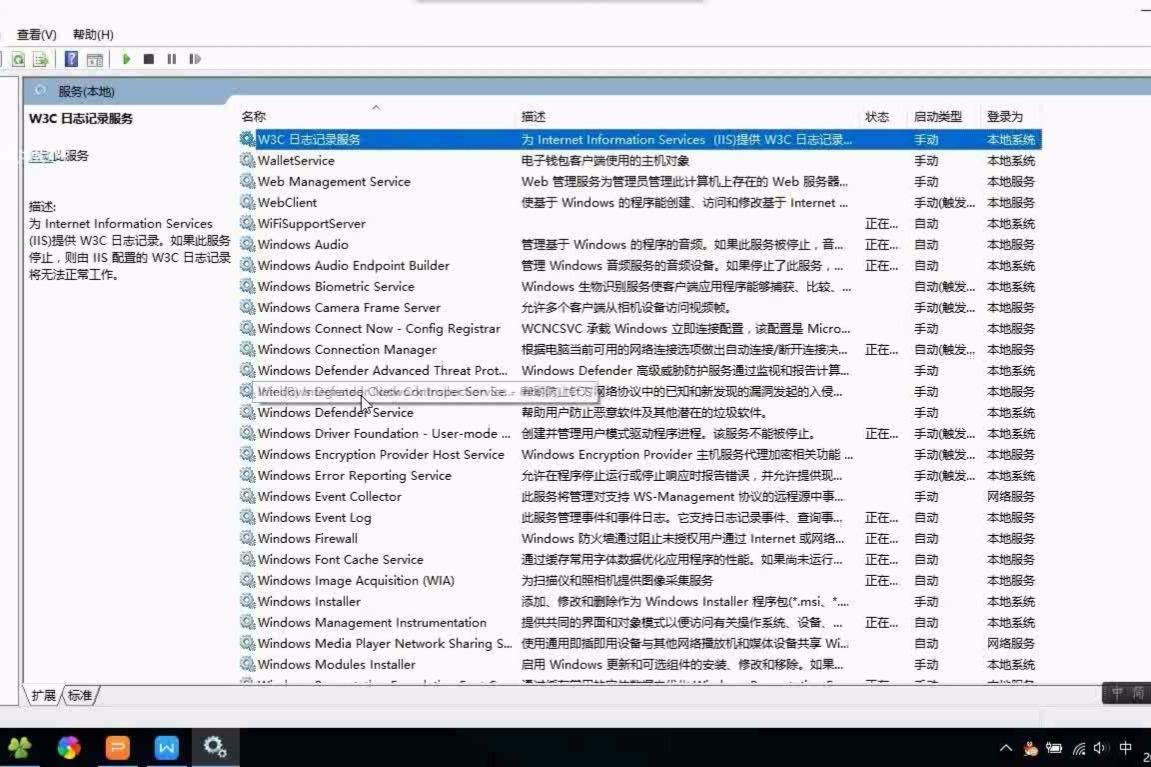The image size is (1151, 767).
Task: Click the blue Help toolbar icon
Action: [71, 59]
